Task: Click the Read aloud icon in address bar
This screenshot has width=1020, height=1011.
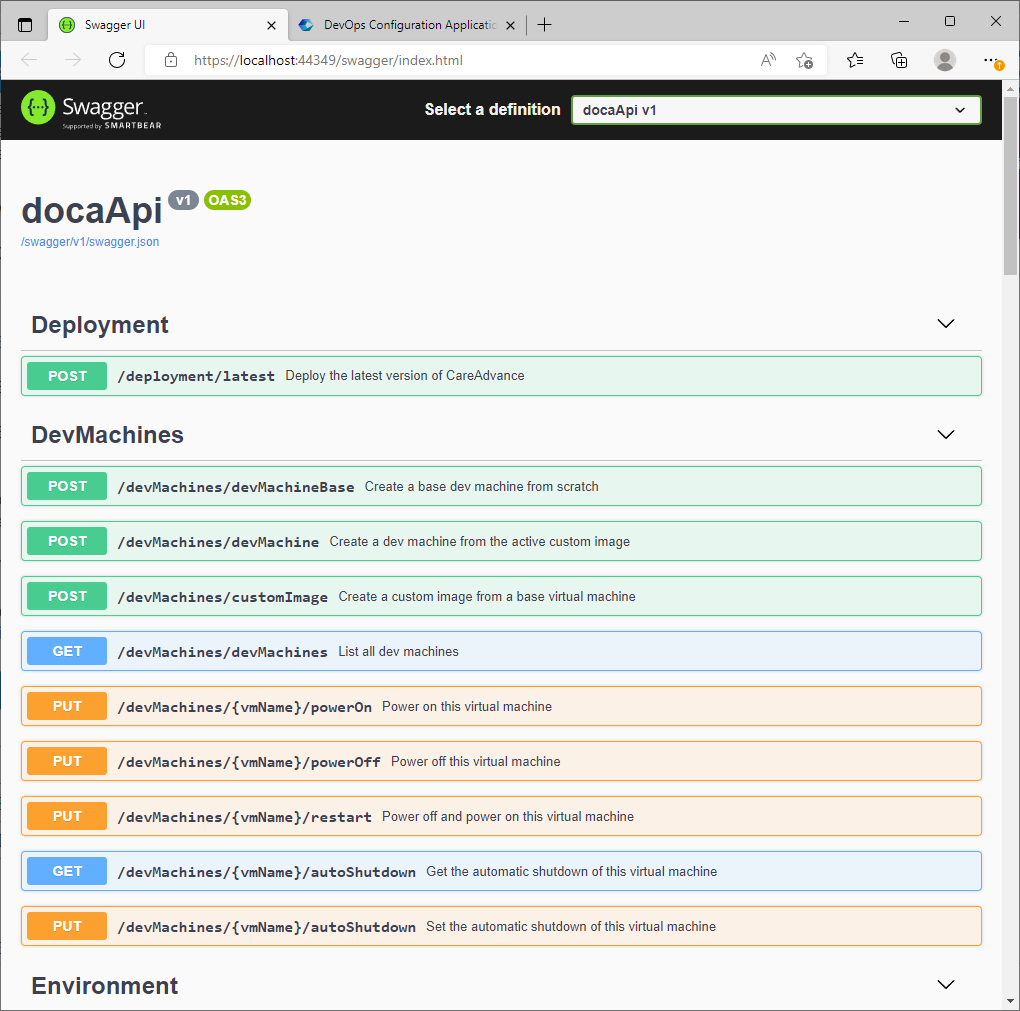Action: pos(766,60)
